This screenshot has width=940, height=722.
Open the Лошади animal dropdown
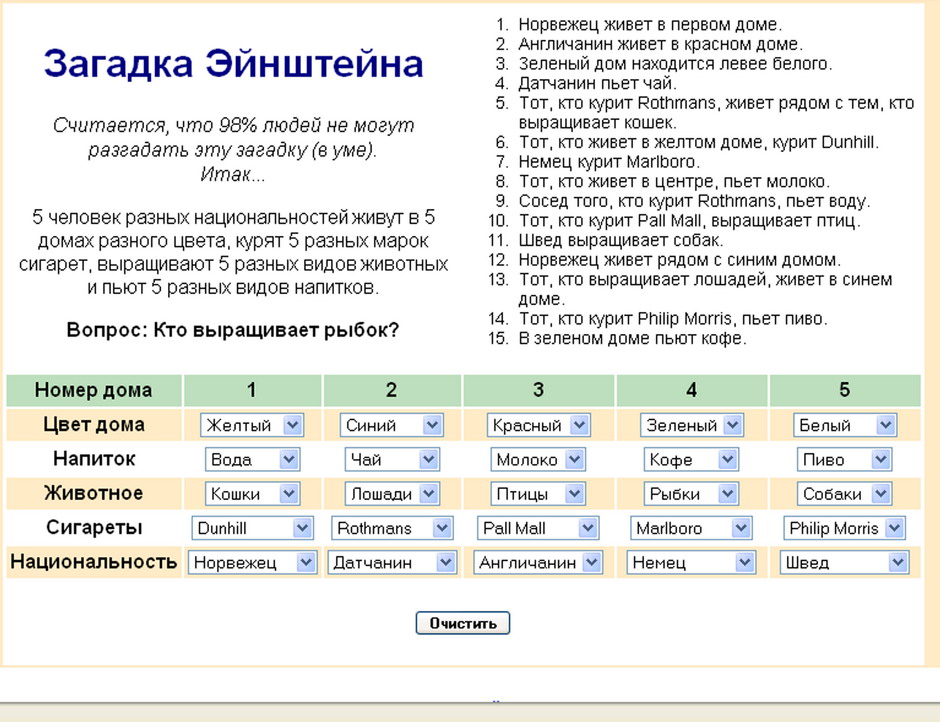coord(391,494)
